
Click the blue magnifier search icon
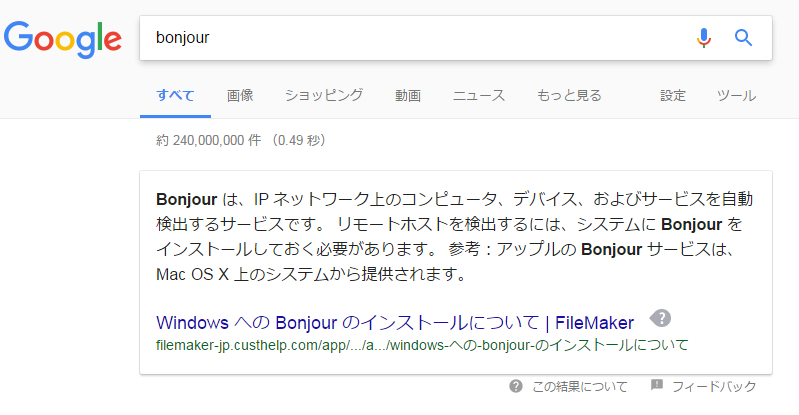pyautogui.click(x=743, y=38)
